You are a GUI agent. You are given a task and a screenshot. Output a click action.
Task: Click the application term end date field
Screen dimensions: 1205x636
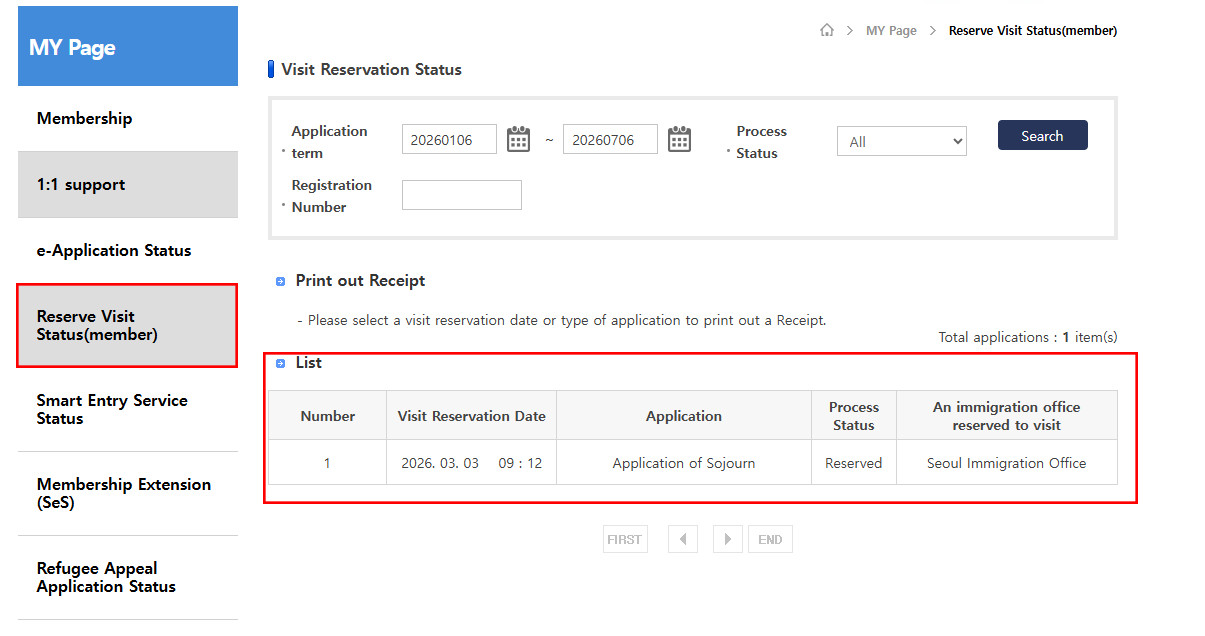click(610, 140)
